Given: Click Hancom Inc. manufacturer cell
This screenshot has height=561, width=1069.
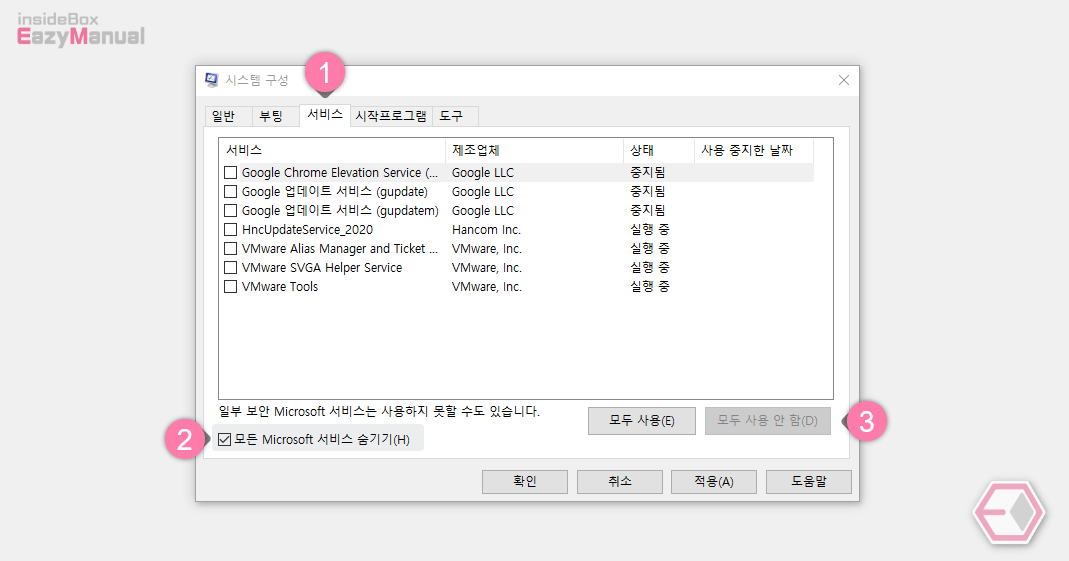Looking at the screenshot, I should coord(486,230).
